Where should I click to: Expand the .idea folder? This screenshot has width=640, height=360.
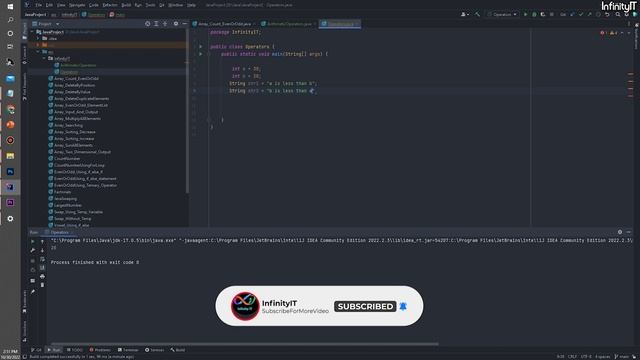[x=38, y=38]
